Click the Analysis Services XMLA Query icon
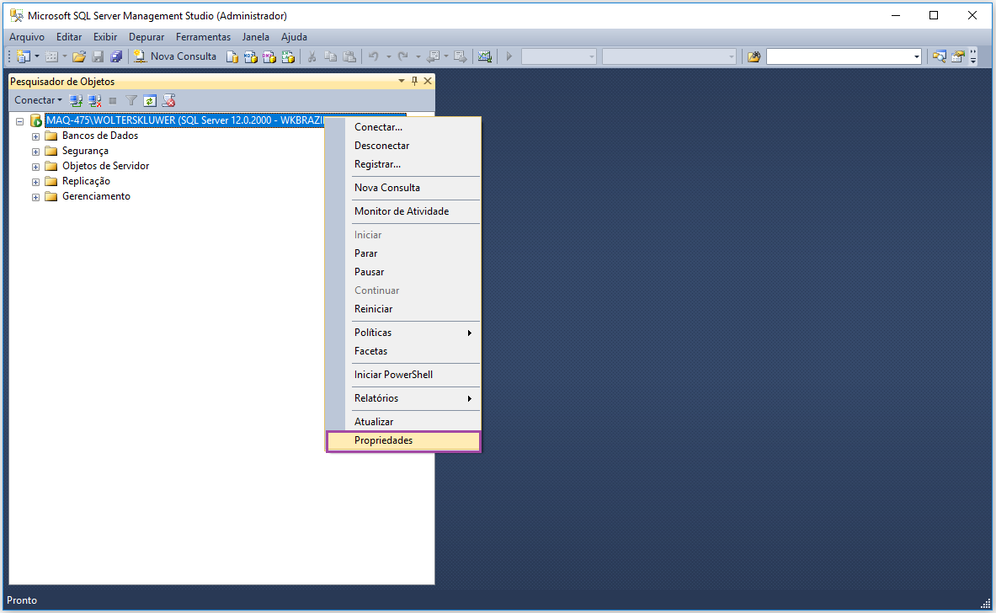This screenshot has width=996, height=613. tap(288, 57)
